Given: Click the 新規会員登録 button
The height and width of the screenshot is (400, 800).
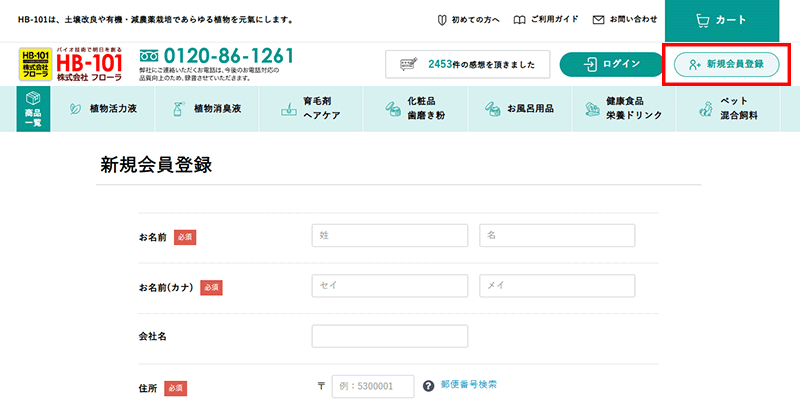Looking at the screenshot, I should 726,64.
